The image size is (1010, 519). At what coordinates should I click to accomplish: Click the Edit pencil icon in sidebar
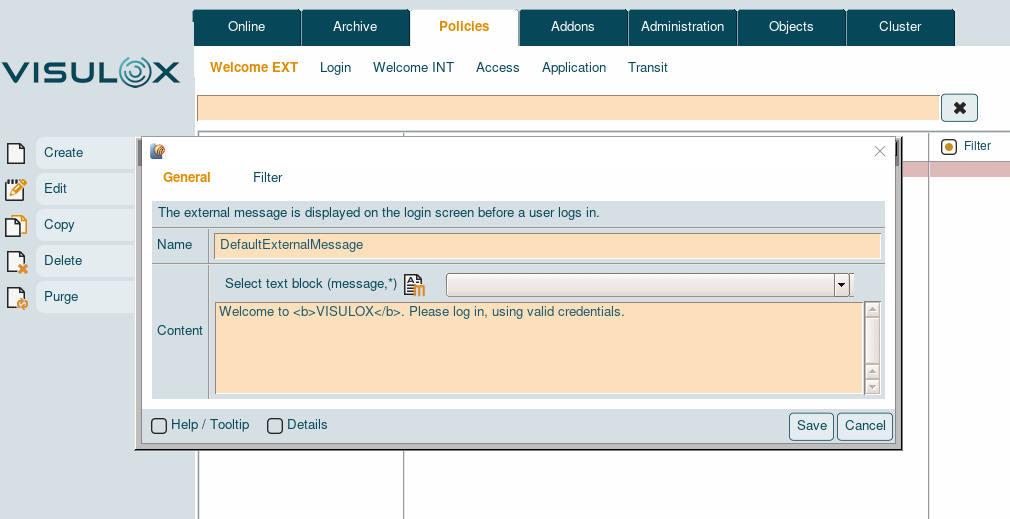16,189
